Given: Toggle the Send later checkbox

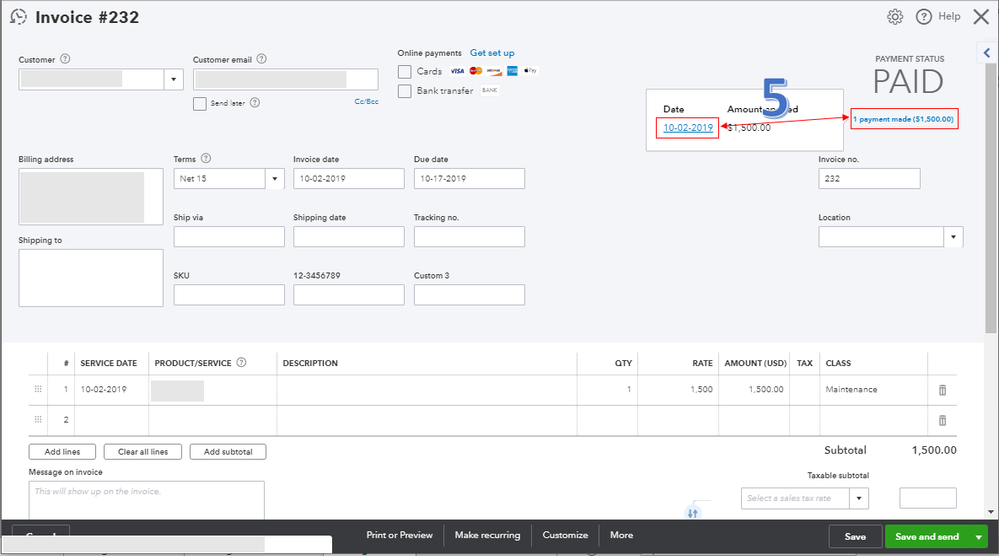Looking at the screenshot, I should click(200, 103).
